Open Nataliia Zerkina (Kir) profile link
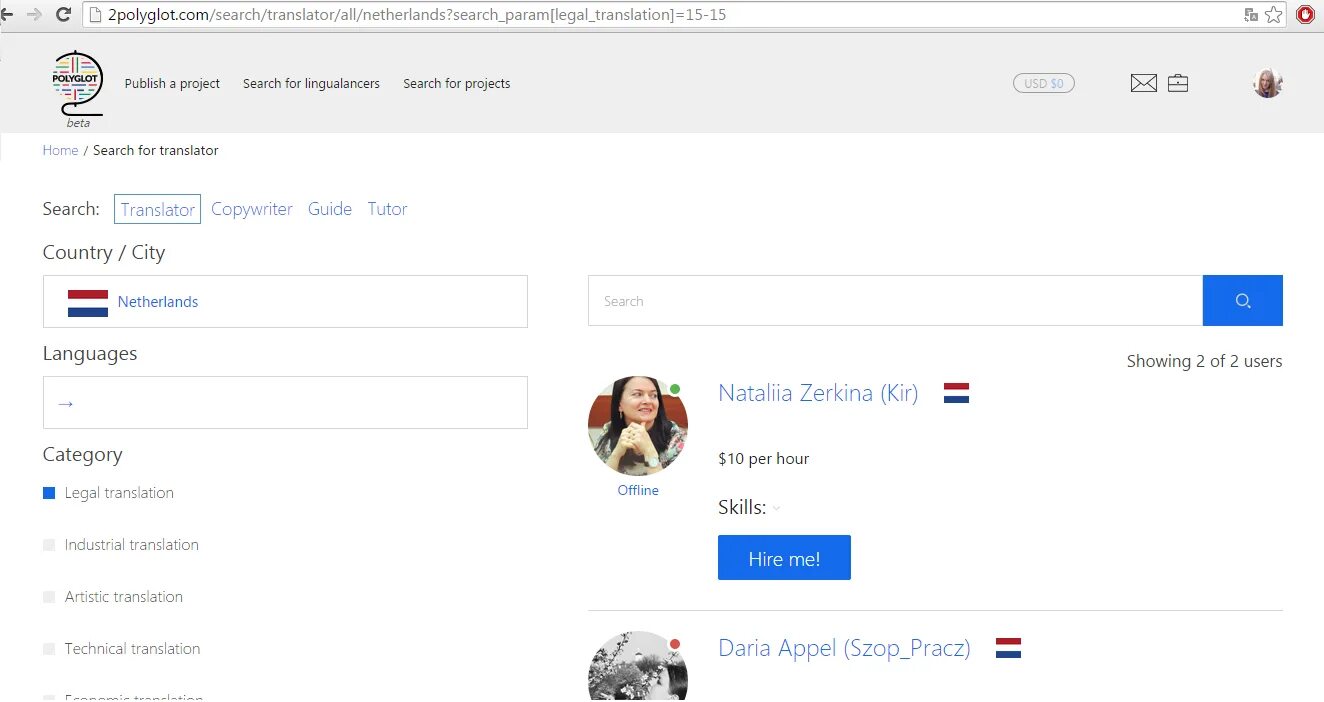 [818, 393]
